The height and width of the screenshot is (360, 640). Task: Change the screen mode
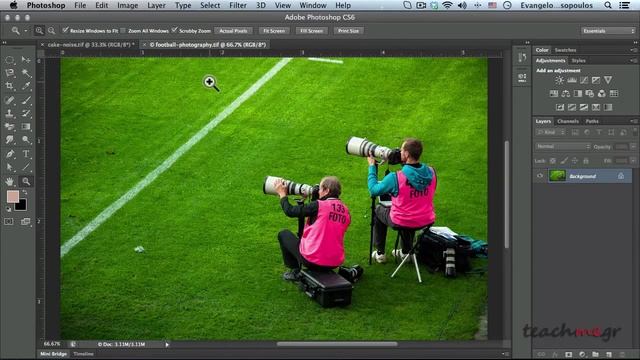[x=26, y=222]
